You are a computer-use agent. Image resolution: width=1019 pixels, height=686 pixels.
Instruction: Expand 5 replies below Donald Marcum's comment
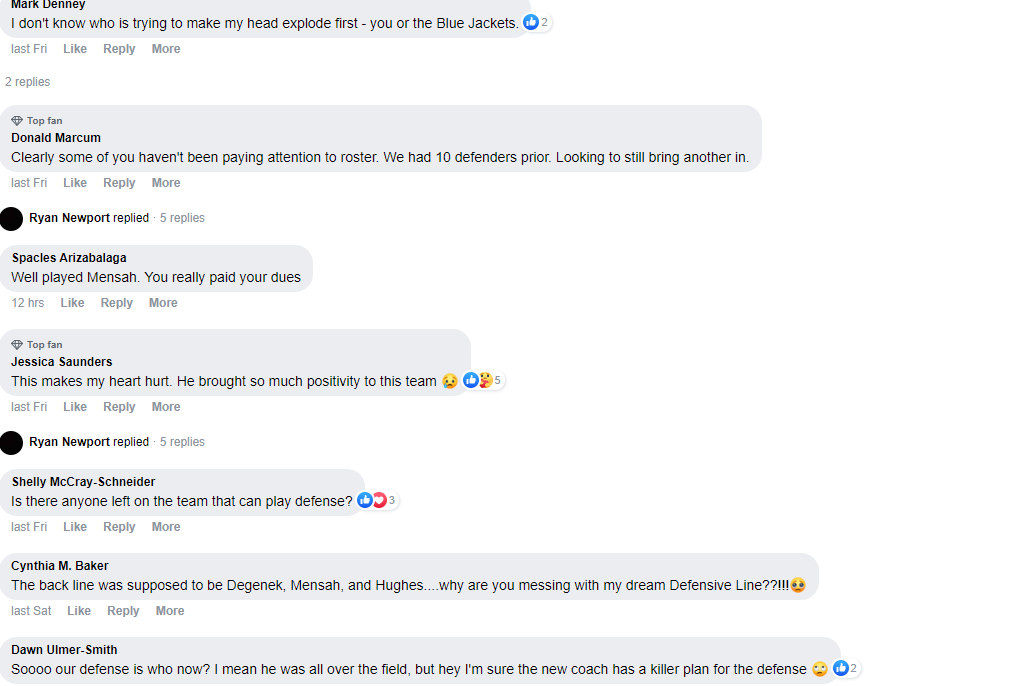(x=182, y=218)
